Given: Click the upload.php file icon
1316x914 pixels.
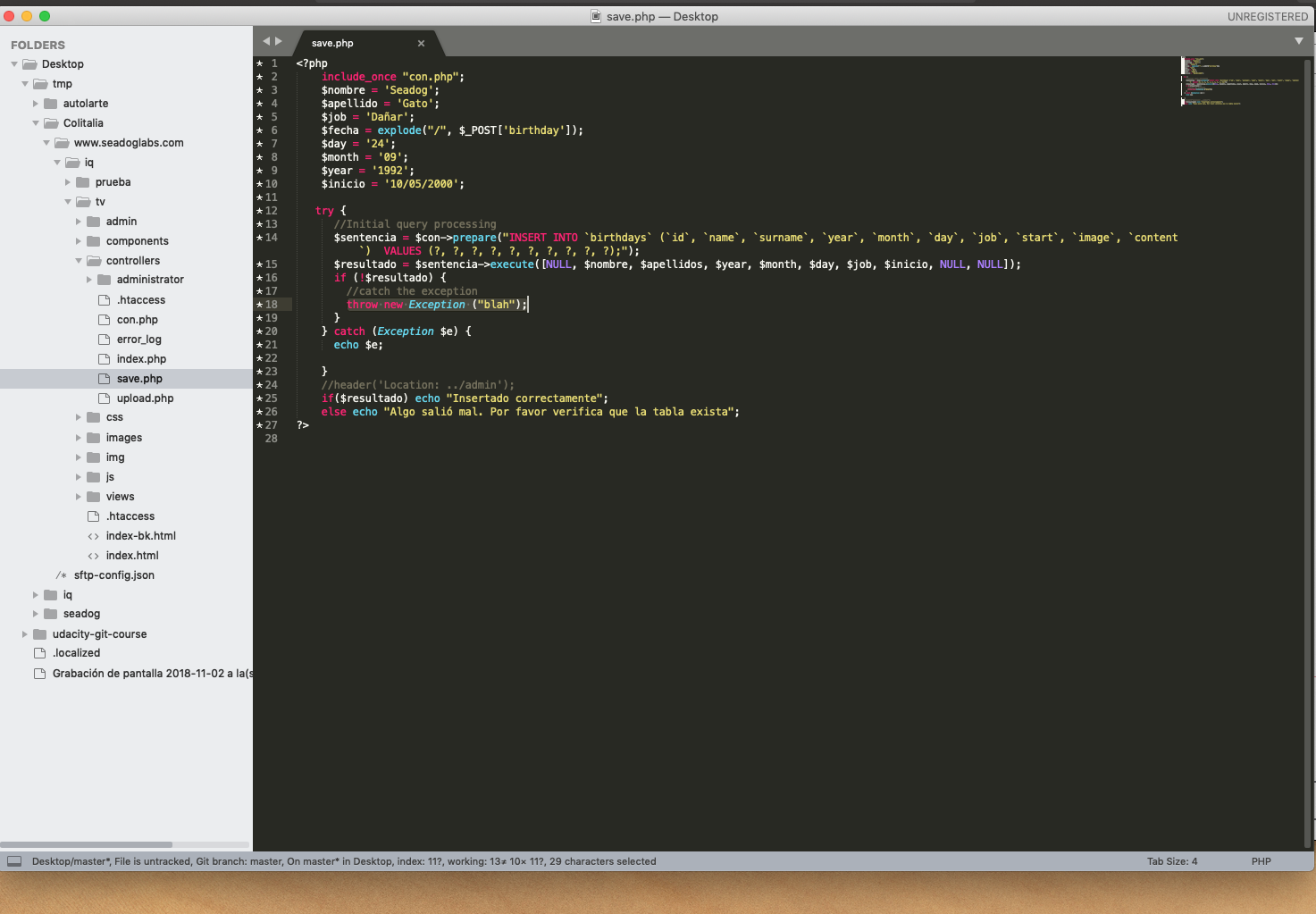Looking at the screenshot, I should click(104, 398).
